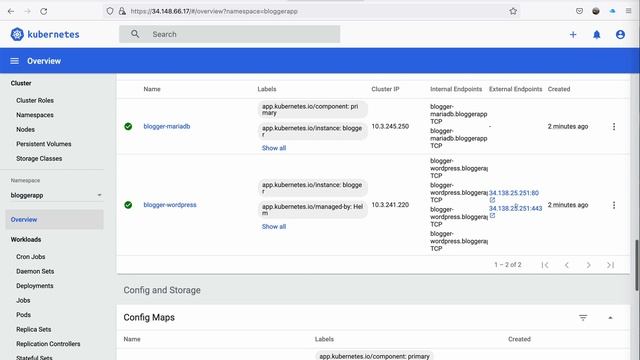Open Cron Jobs in sidebar
The image size is (640, 360).
(x=31, y=257)
